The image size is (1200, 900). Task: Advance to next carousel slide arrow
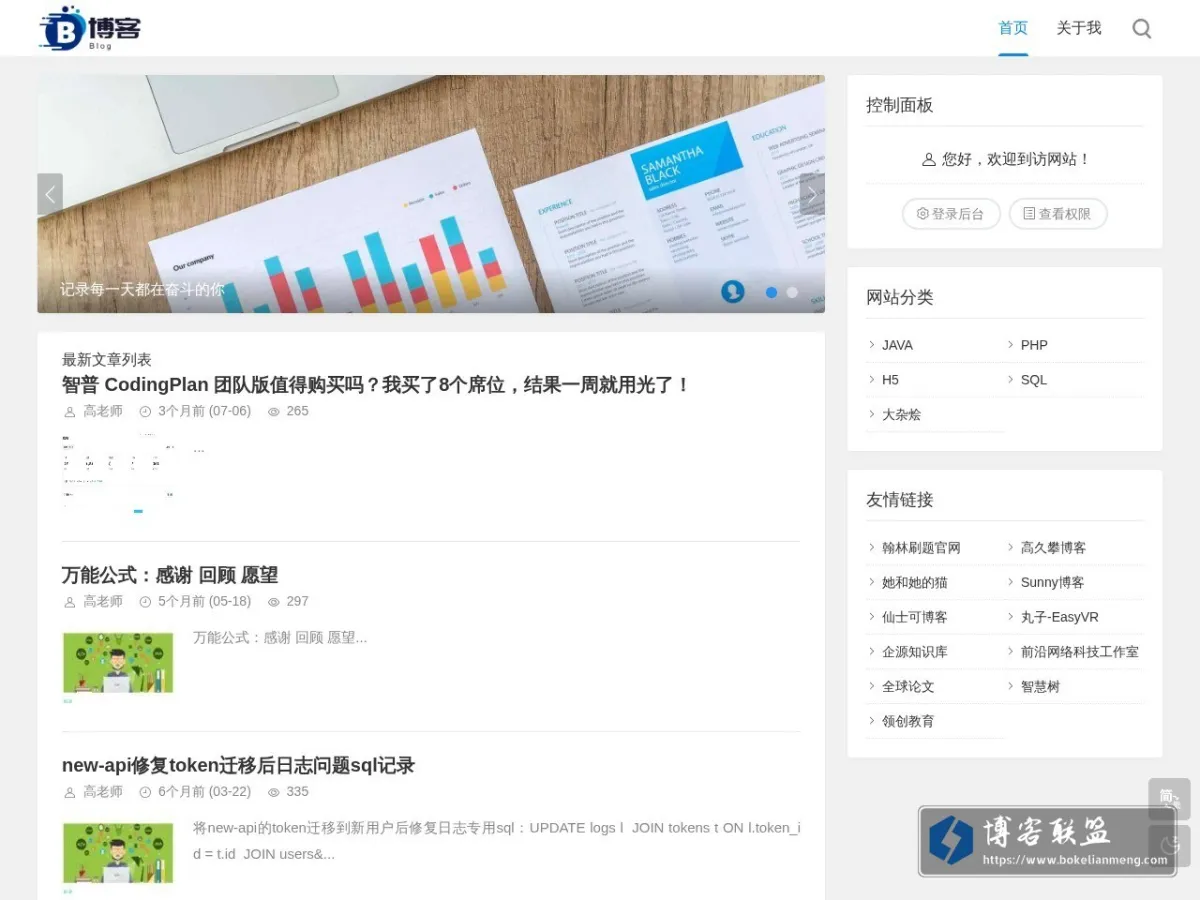[812, 194]
